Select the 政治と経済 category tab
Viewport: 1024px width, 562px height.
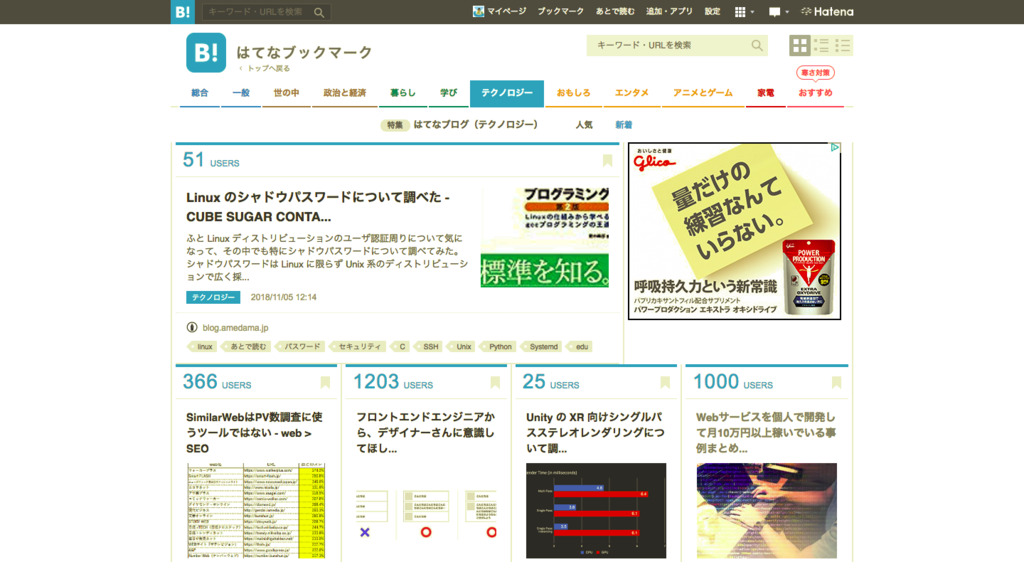pos(345,93)
